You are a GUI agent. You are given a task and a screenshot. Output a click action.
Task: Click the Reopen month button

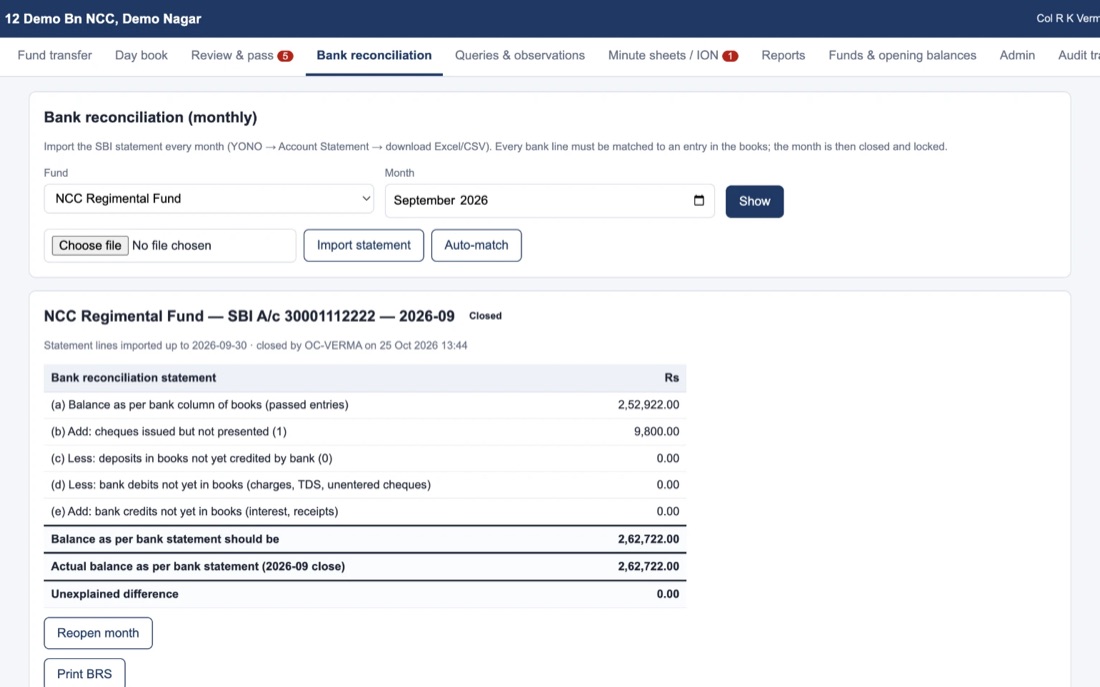click(98, 633)
